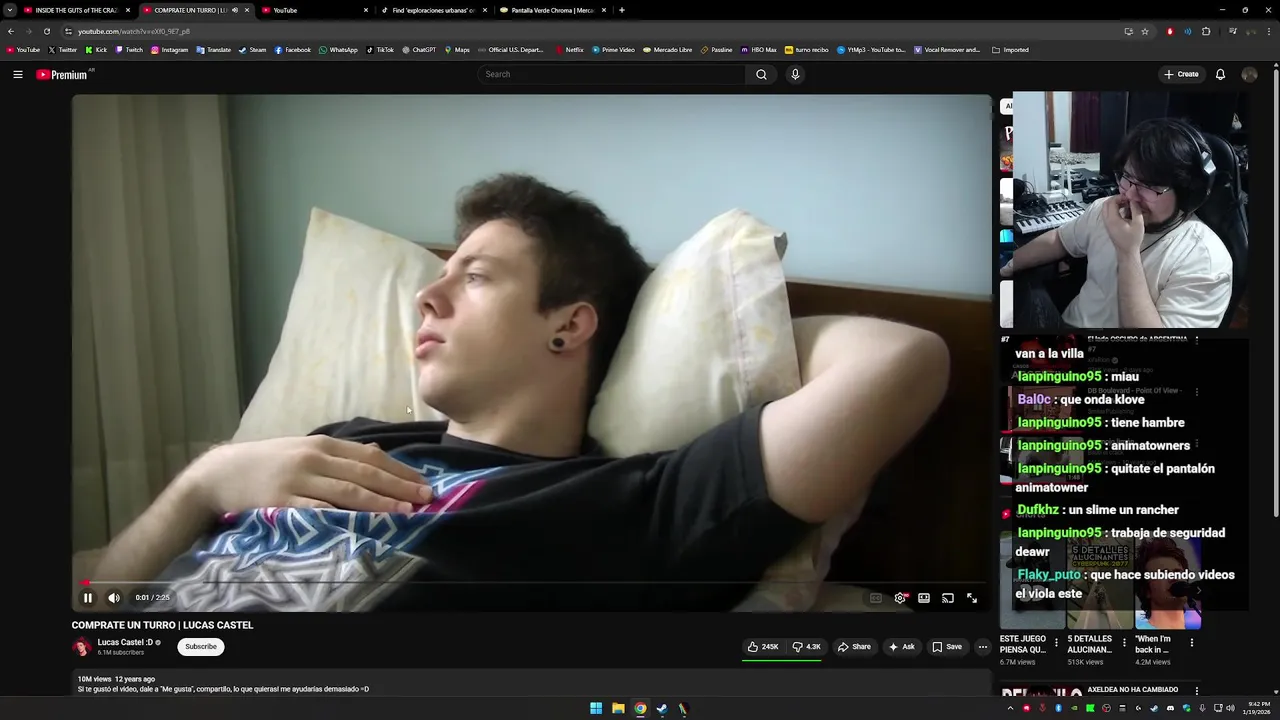
Task: Click the Share button under the video
Action: tap(854, 647)
